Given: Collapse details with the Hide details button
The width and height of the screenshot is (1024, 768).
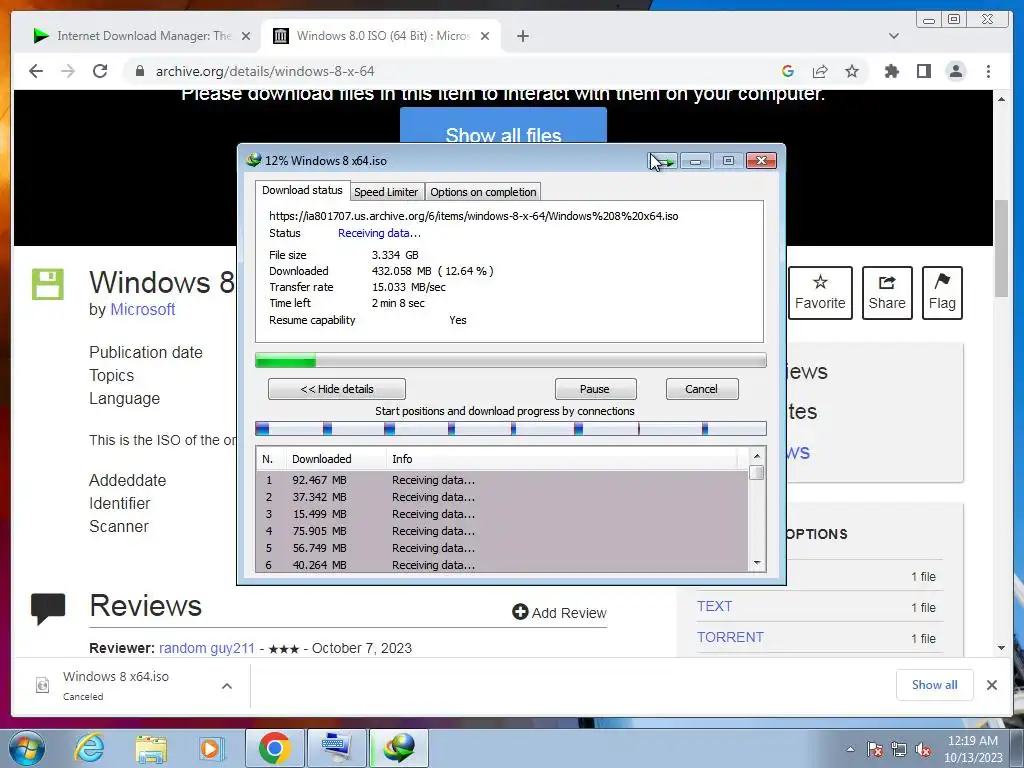Looking at the screenshot, I should [x=336, y=389].
